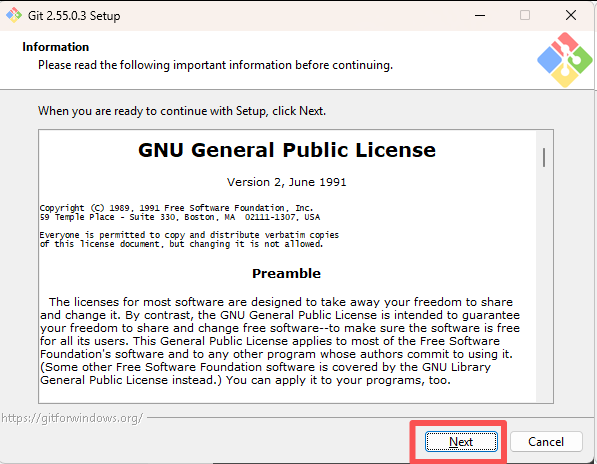The width and height of the screenshot is (597, 464).
Task: Click "When you are ready to continue" text
Action: point(182,111)
